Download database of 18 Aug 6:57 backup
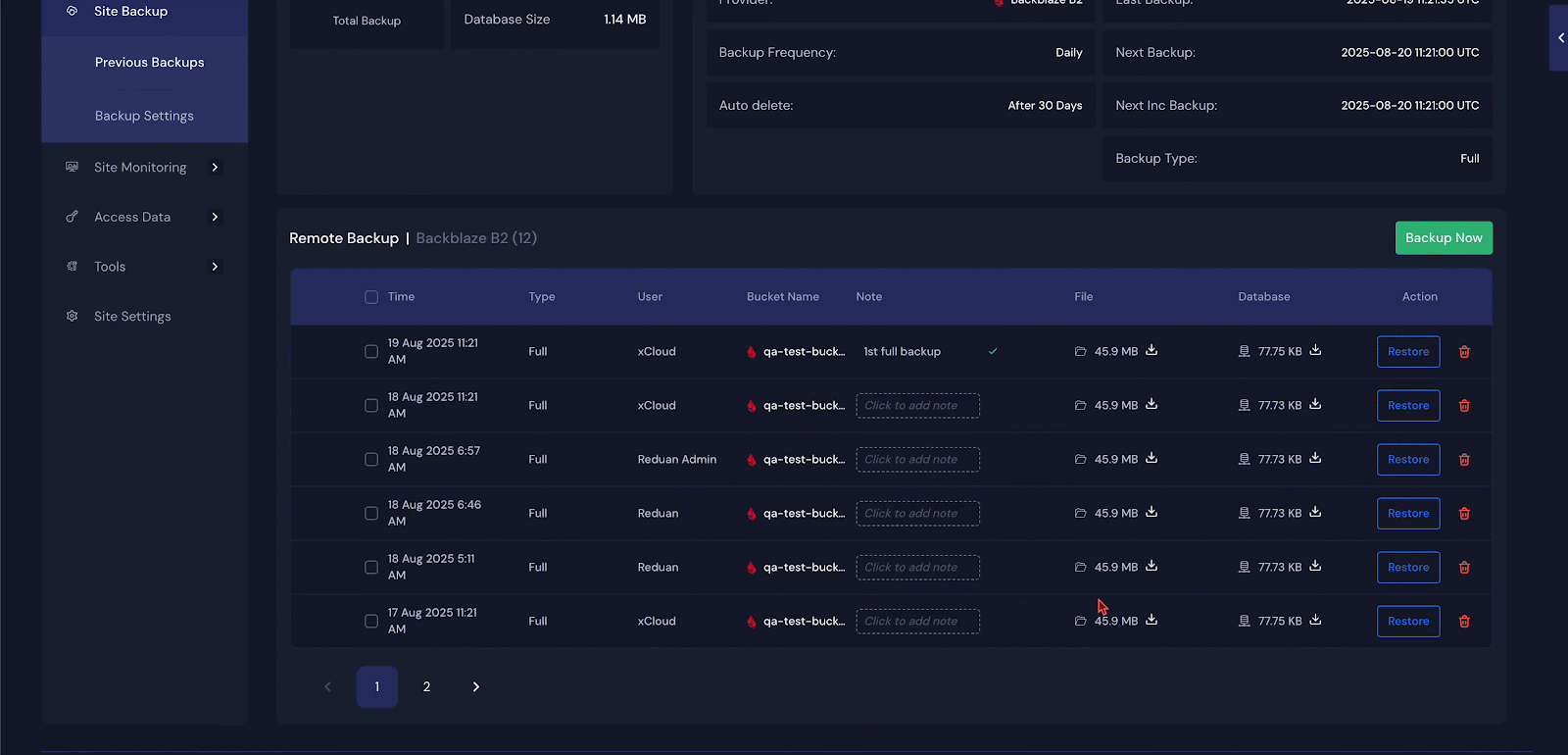Screen dimensions: 1568x755 (1315, 458)
